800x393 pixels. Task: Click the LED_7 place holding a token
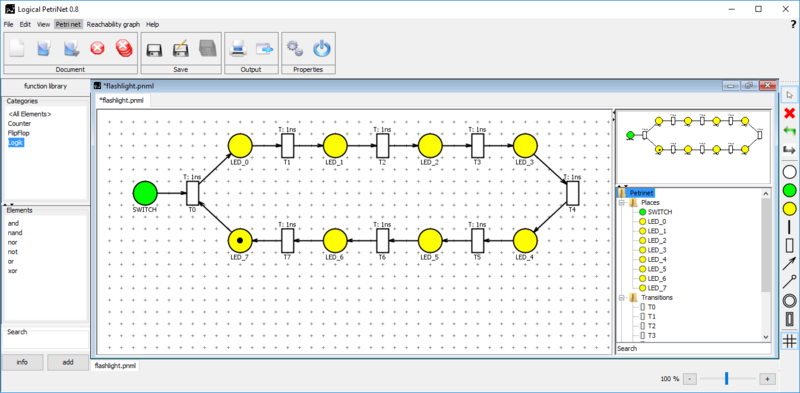(240, 240)
